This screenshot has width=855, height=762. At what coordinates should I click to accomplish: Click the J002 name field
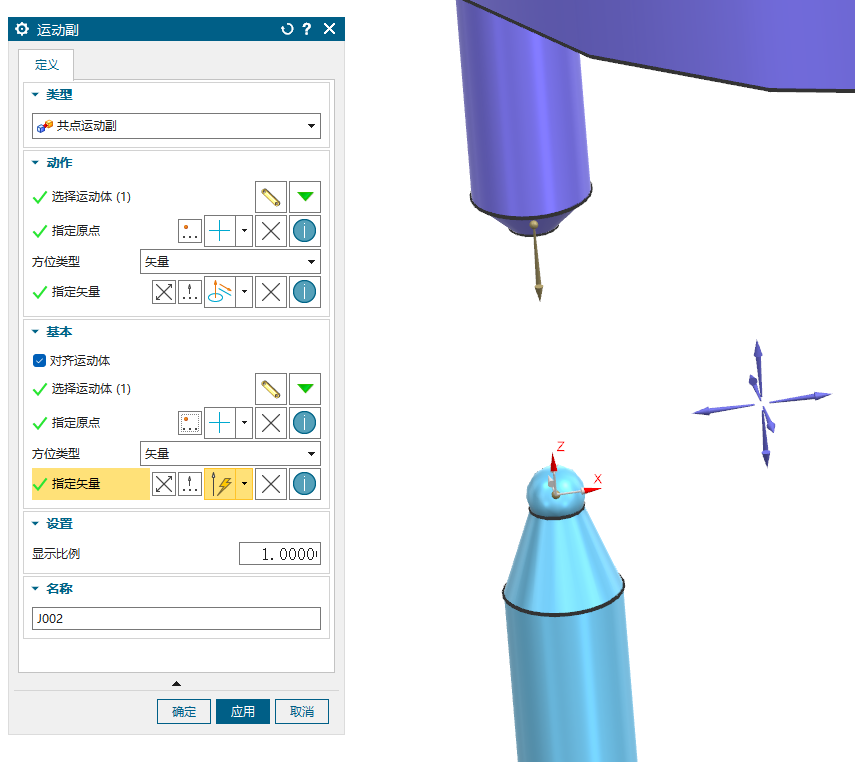tap(176, 619)
